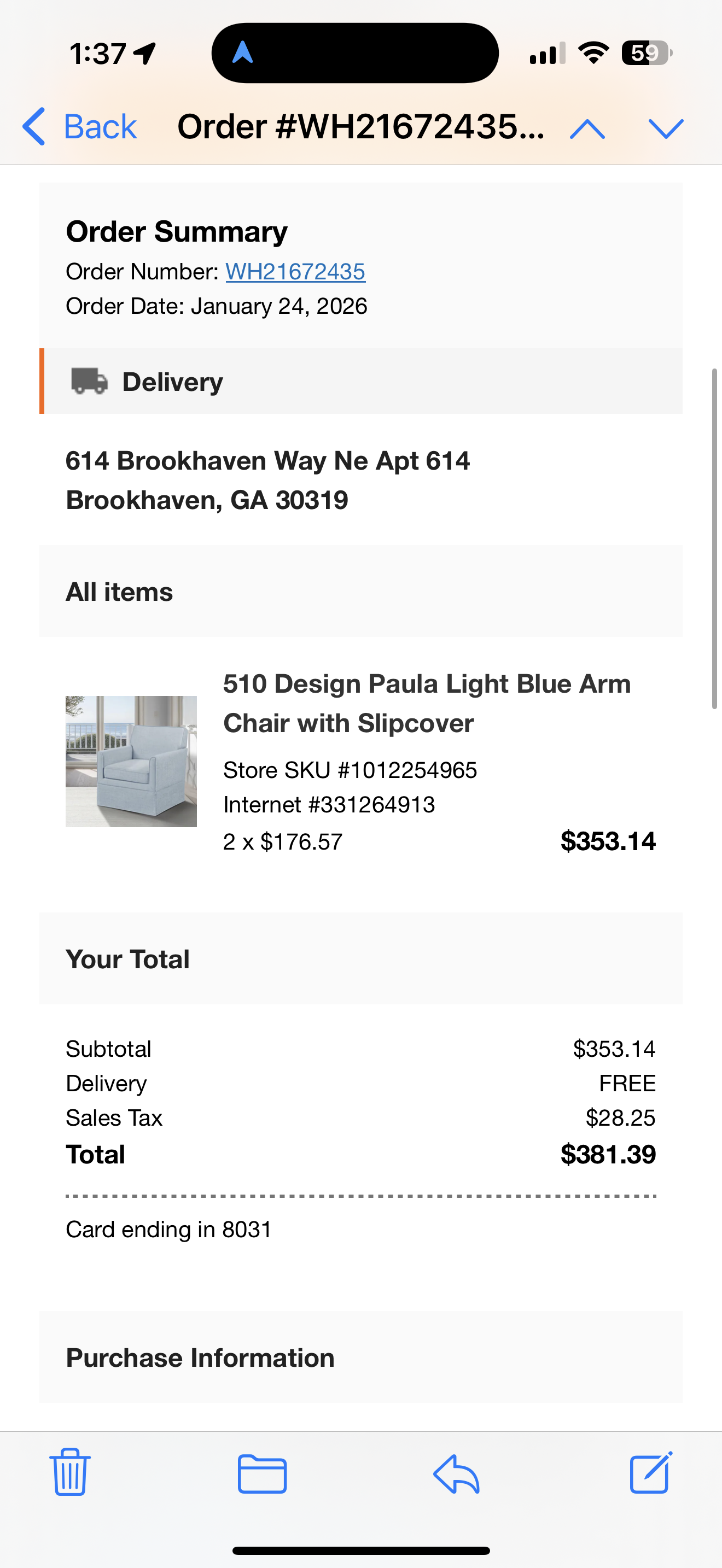Go to next message with down chevron

[x=666, y=128]
